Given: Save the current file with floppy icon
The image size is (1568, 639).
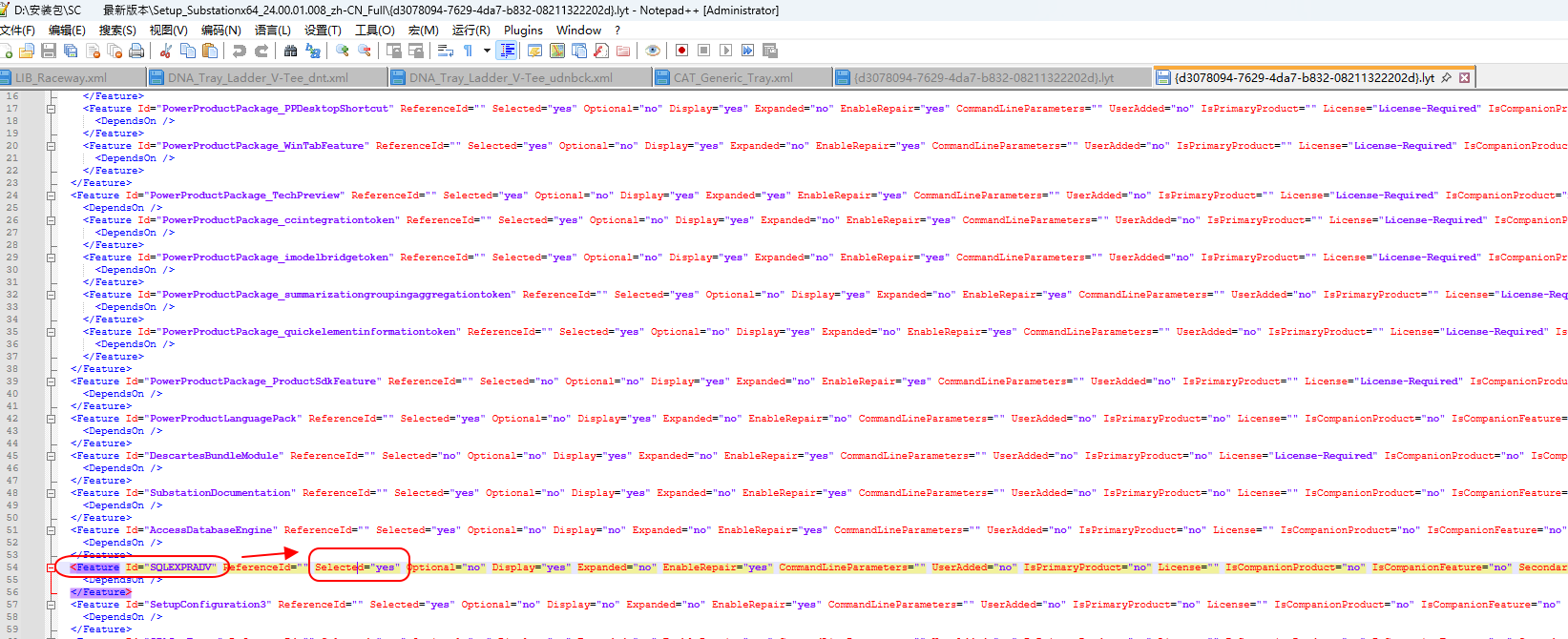Looking at the screenshot, I should click(49, 51).
